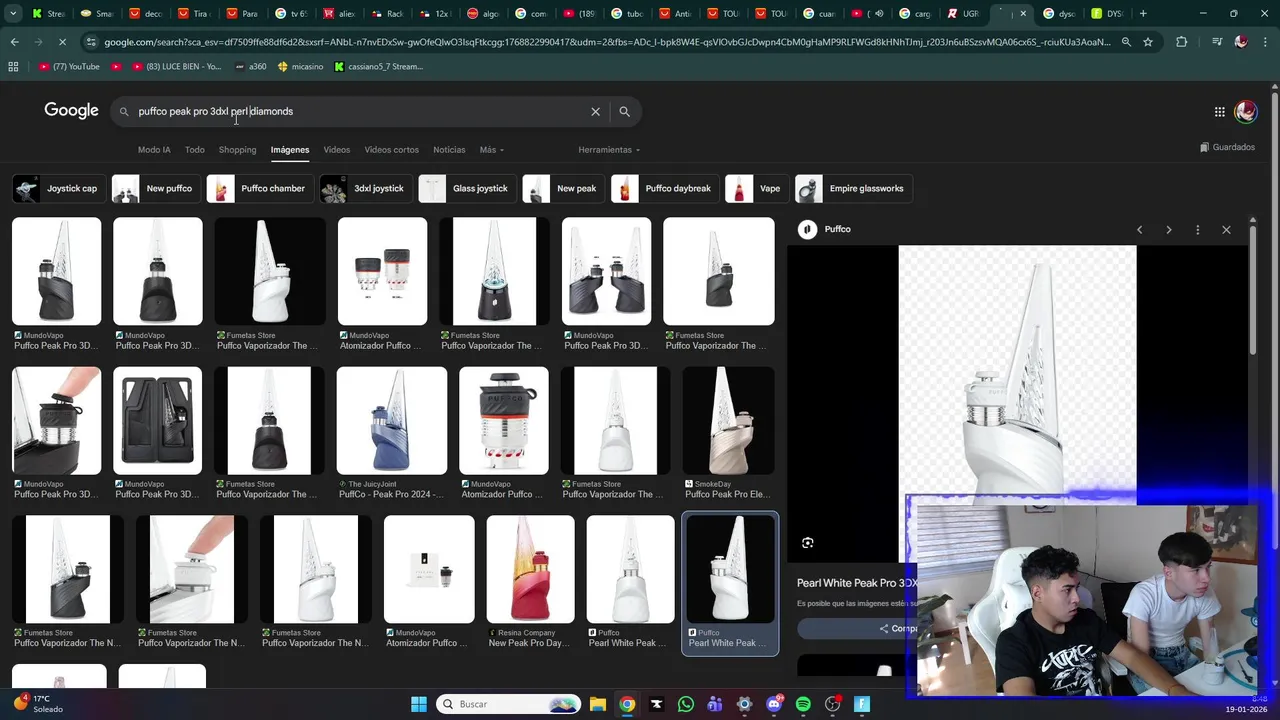Screen dimensions: 1280x720
Task: Open Discord from the taskbar
Action: 774,704
